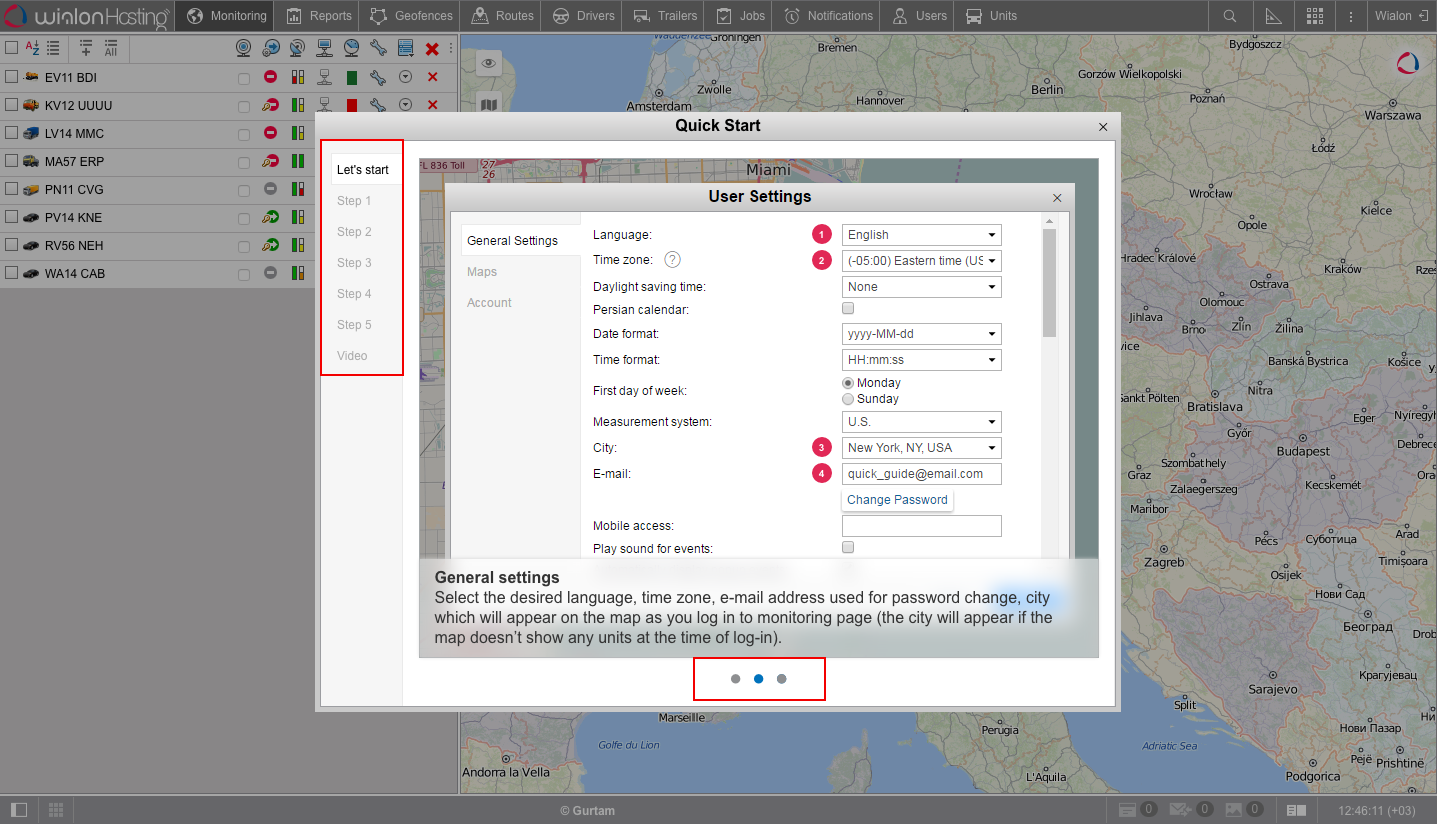Open the search tool in top bar

[1230, 16]
